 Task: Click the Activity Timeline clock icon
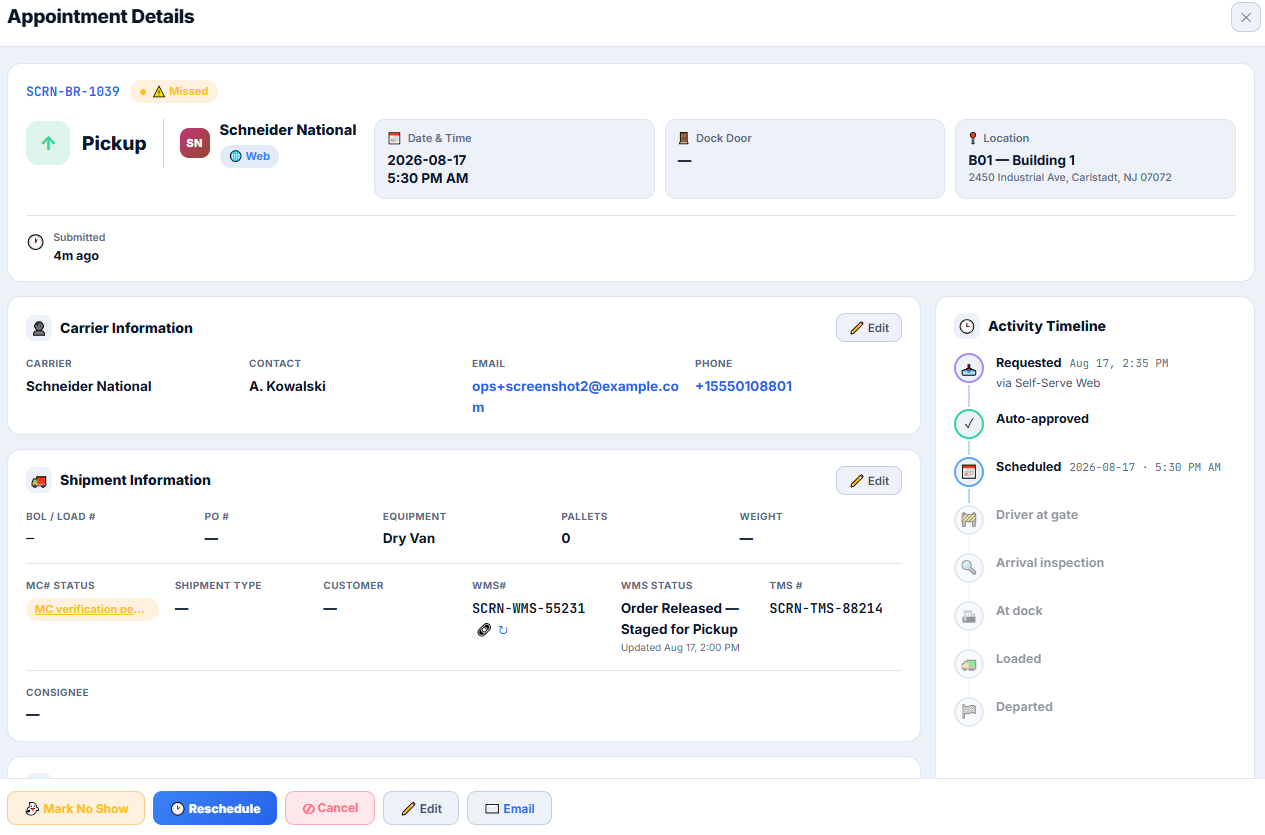point(967,326)
